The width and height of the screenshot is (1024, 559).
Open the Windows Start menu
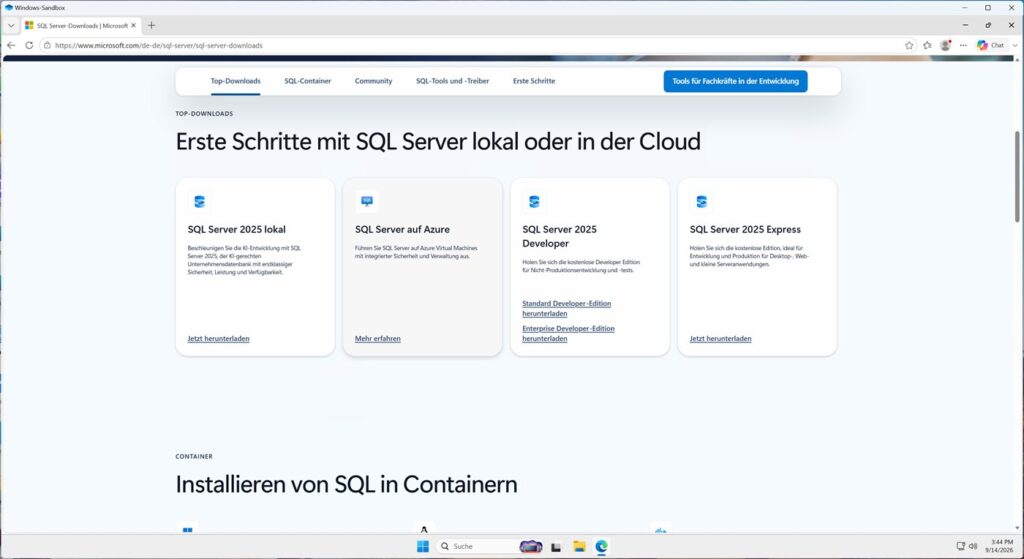click(x=423, y=546)
